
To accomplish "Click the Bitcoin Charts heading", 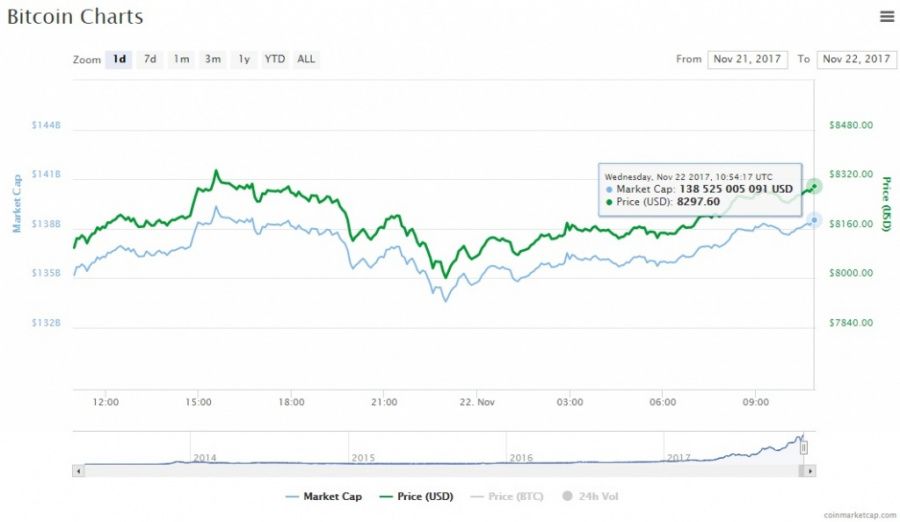I will pos(75,16).
